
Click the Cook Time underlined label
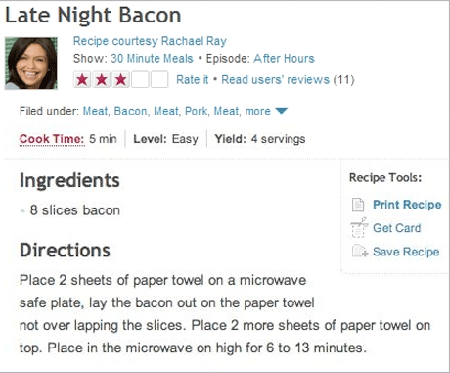52,139
